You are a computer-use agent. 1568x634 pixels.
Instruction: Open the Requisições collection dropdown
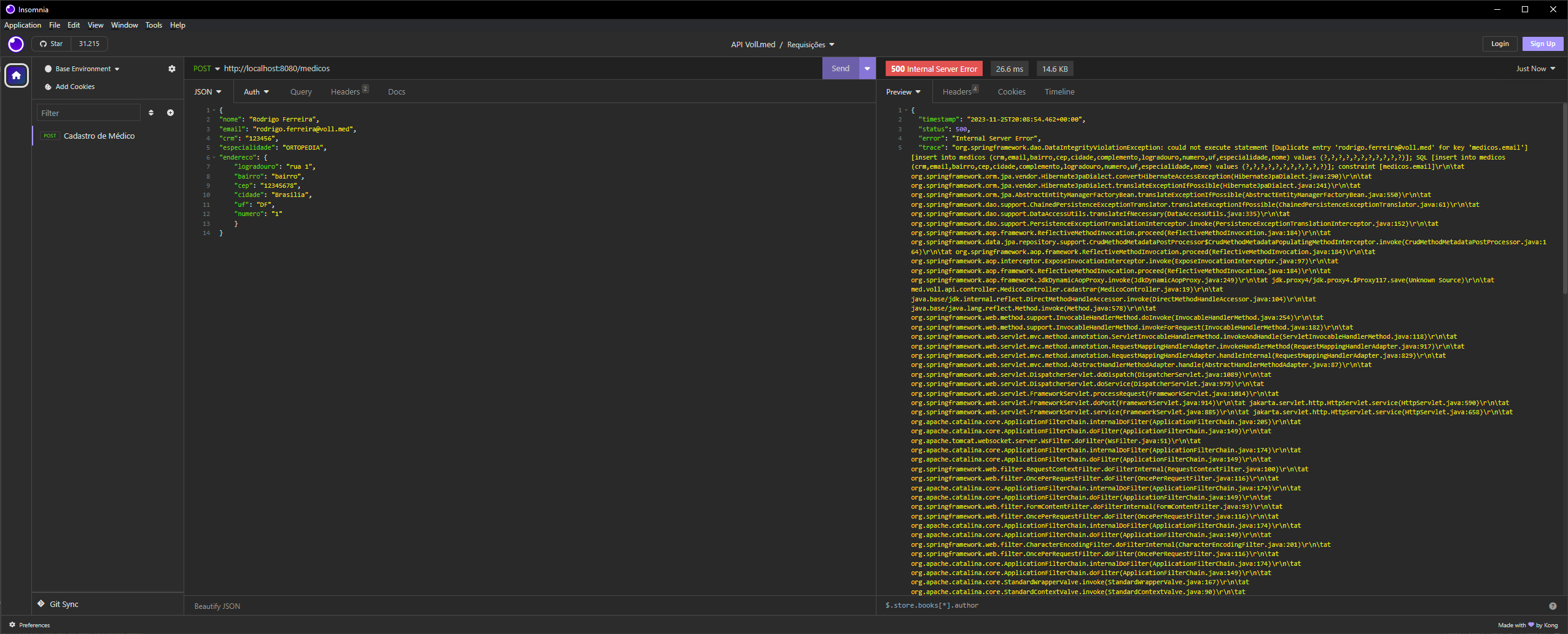(811, 45)
